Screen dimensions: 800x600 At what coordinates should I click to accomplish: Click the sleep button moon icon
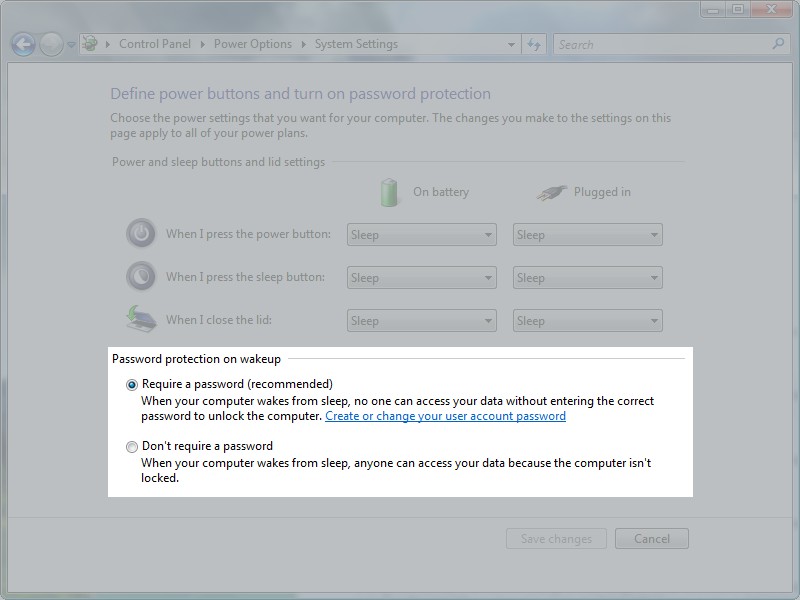[x=141, y=277]
